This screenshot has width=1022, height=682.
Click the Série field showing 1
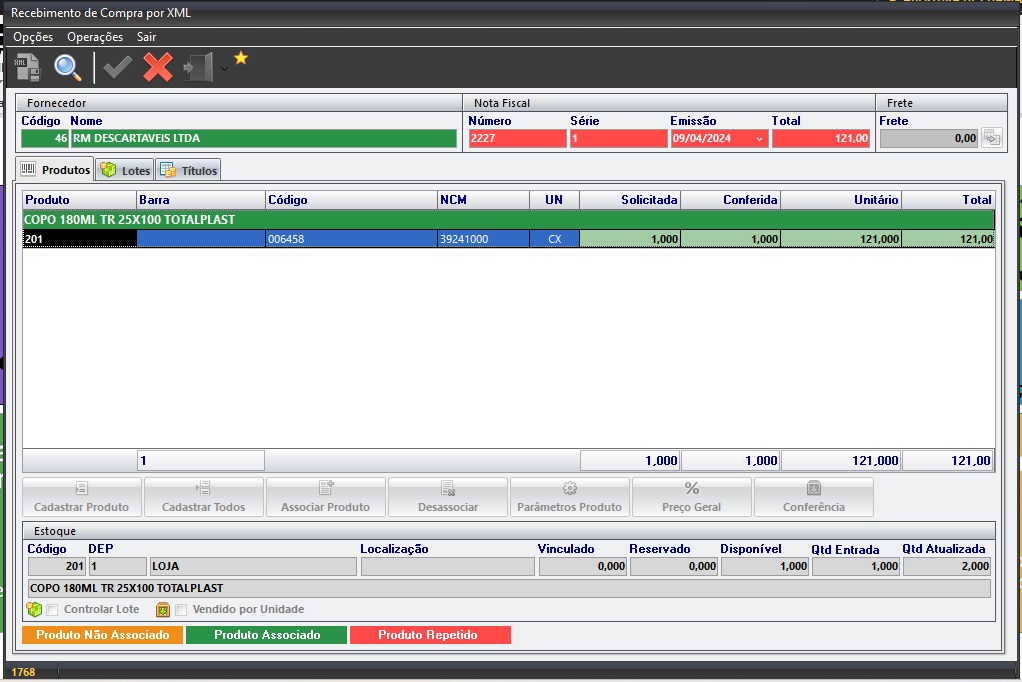tap(619, 138)
